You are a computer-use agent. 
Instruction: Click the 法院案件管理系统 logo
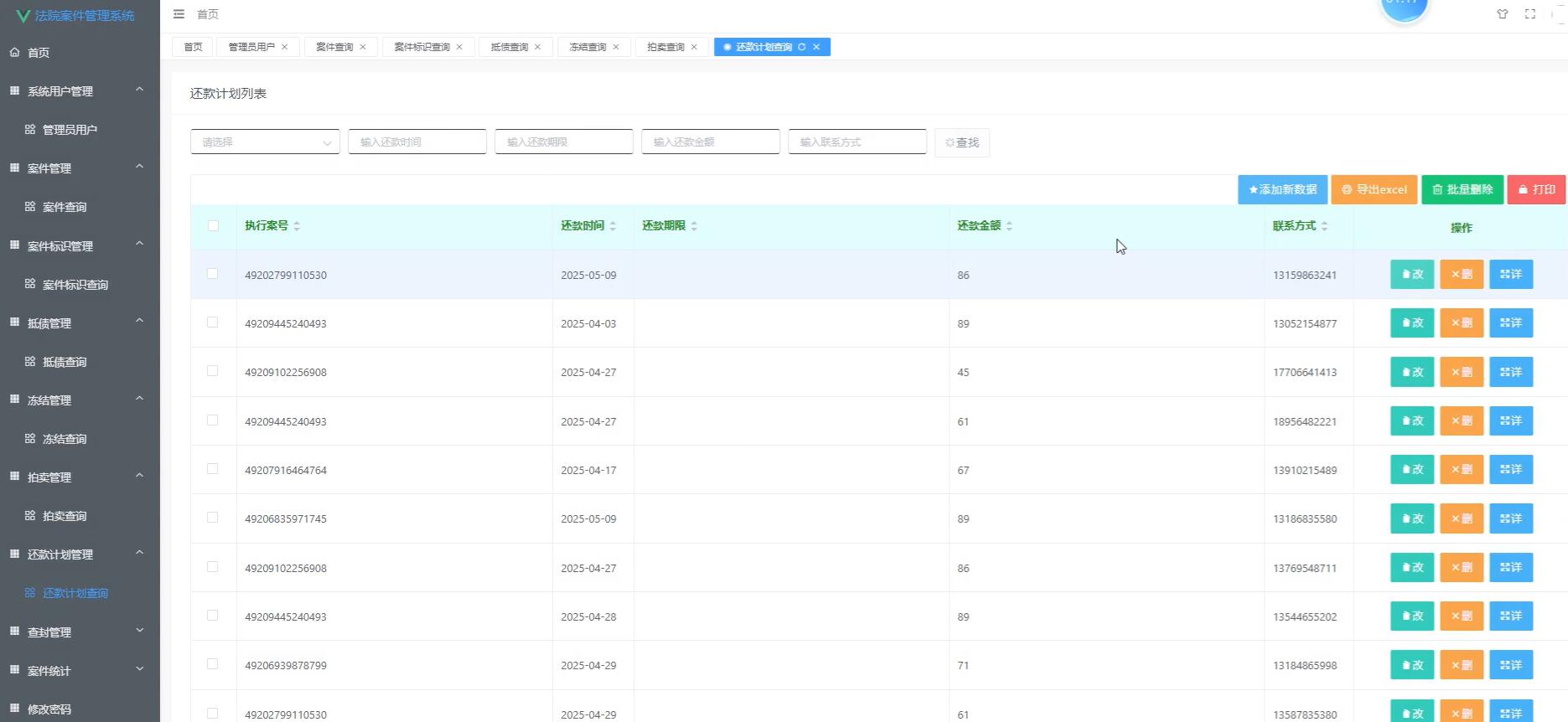pyautogui.click(x=75, y=16)
